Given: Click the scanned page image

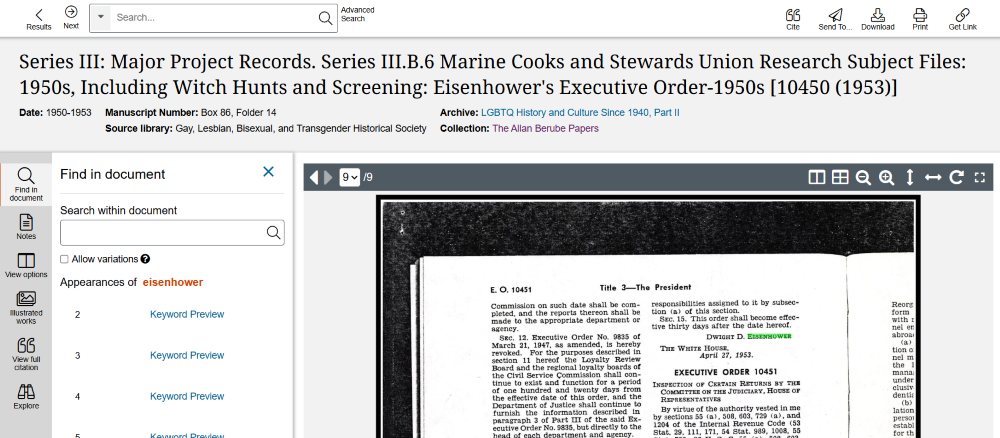Looking at the screenshot, I should [648, 317].
